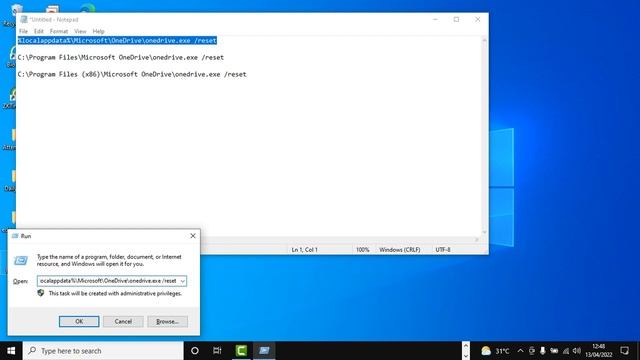
Task: Open the View menu in Notepad
Action: coord(80,31)
